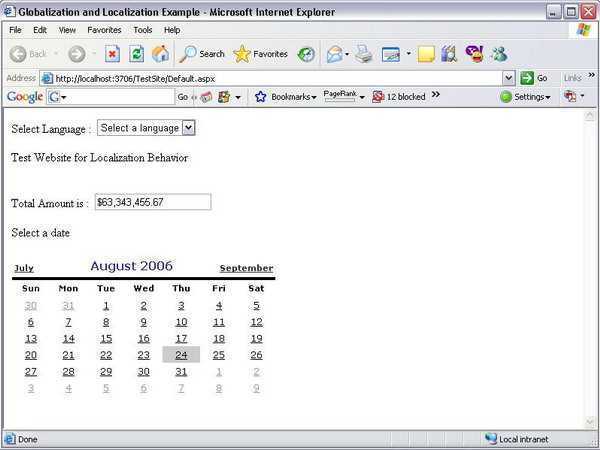This screenshot has width=600, height=450.
Task: Click the Print icon in the toolbar
Action: 363,54
